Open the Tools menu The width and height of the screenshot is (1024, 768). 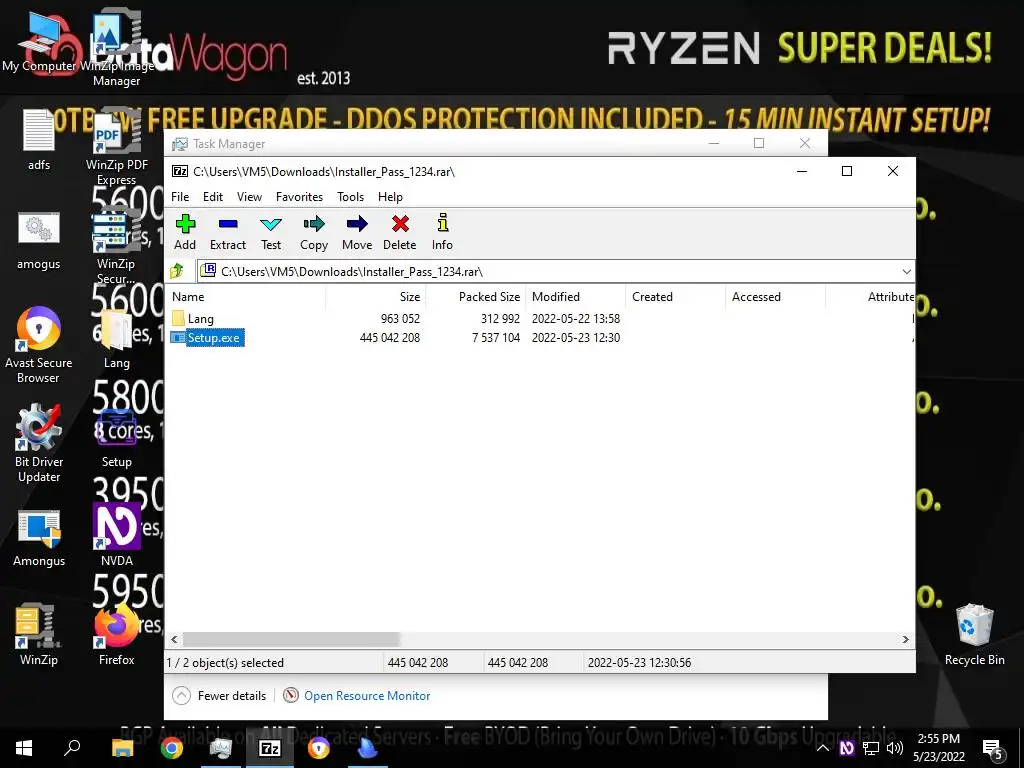[x=351, y=197]
